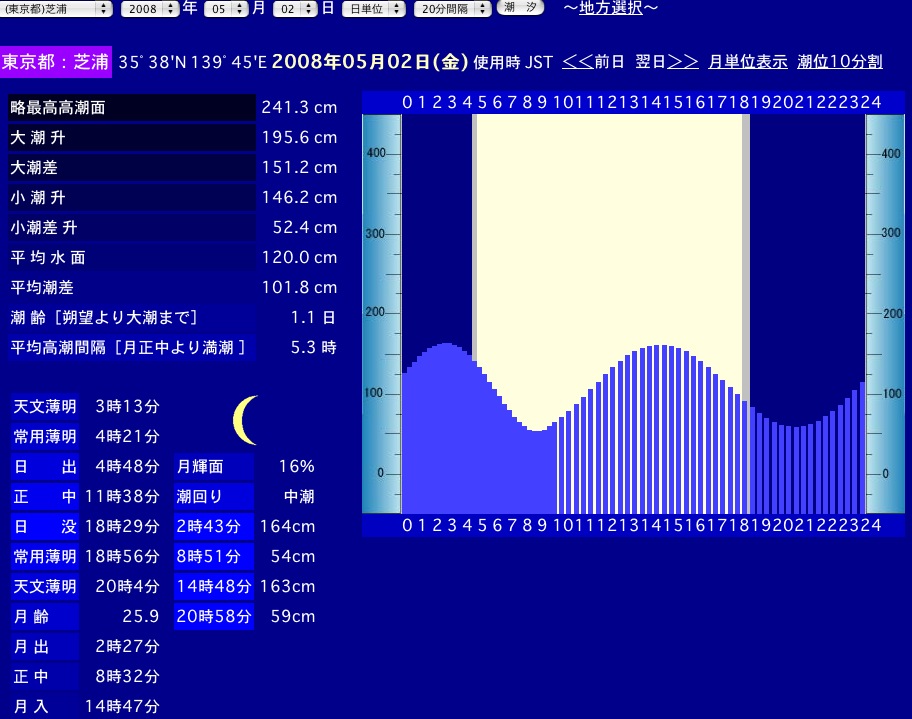Select the 20時58分 low tide time
Viewport: 912px width, 719px height.
(213, 617)
